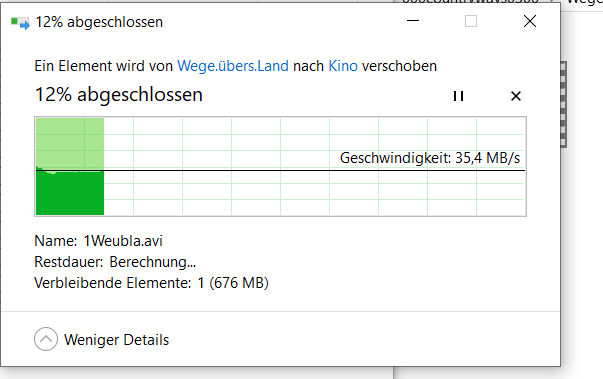Viewport: 603px width, 379px height.
Task: Click the maximize button in title bar
Action: click(x=471, y=21)
